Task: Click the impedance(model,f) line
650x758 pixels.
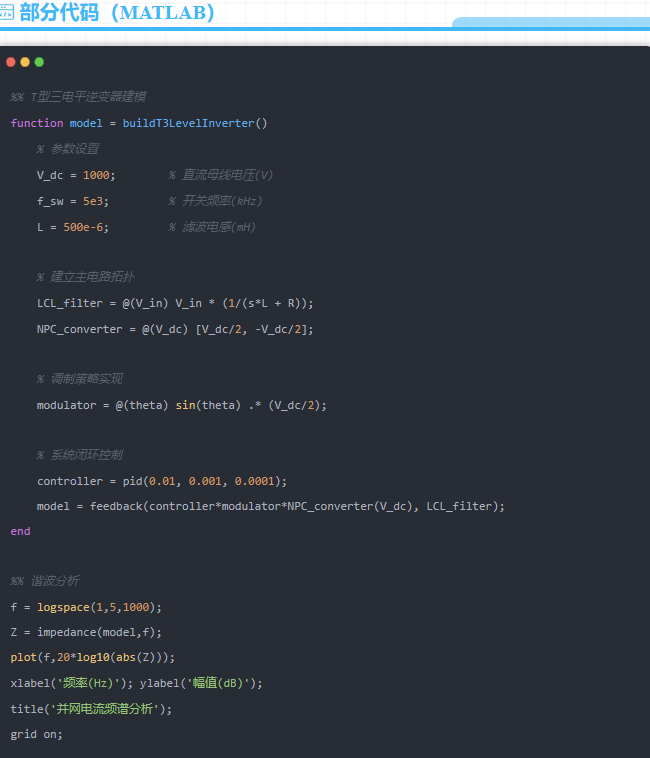Action: pyautogui.click(x=86, y=632)
